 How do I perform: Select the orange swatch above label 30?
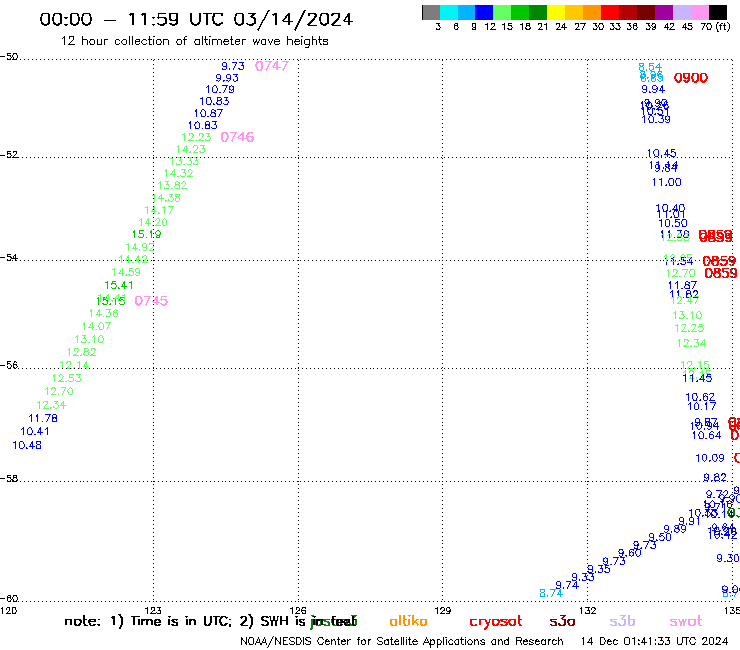tap(592, 13)
